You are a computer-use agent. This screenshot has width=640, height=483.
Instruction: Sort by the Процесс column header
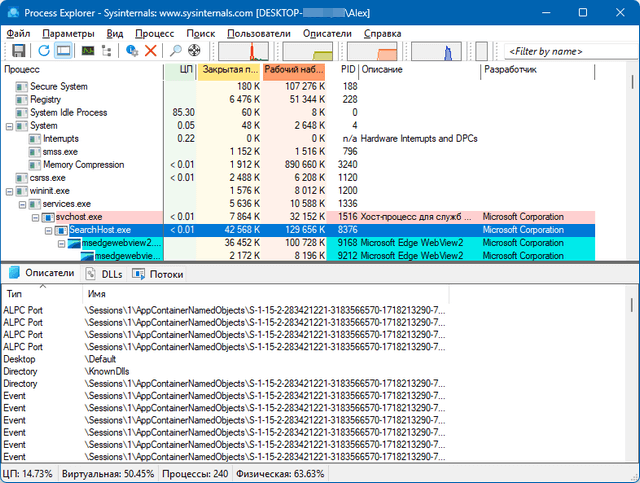click(x=82, y=70)
